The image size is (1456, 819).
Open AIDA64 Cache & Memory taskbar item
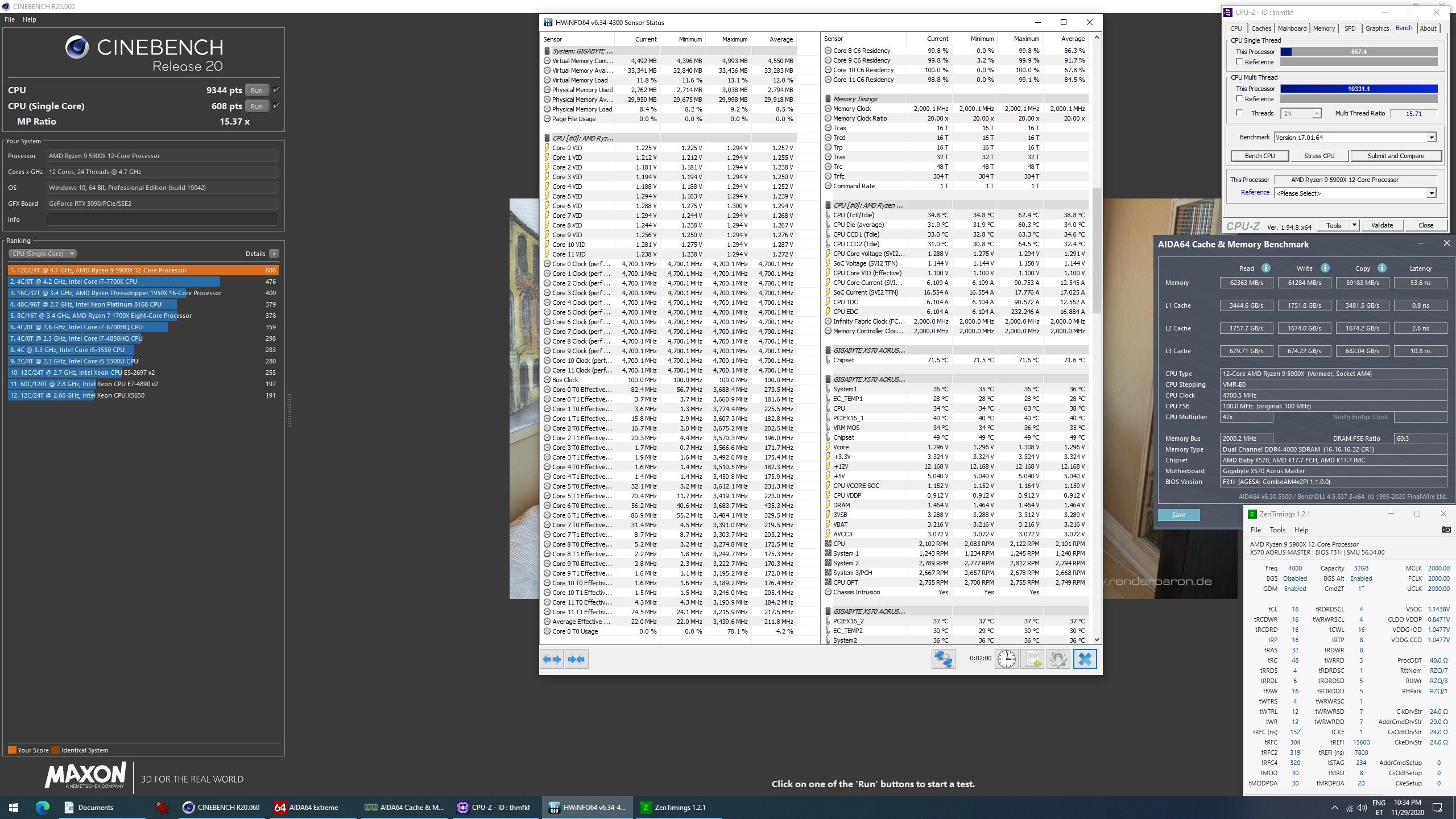point(404,807)
